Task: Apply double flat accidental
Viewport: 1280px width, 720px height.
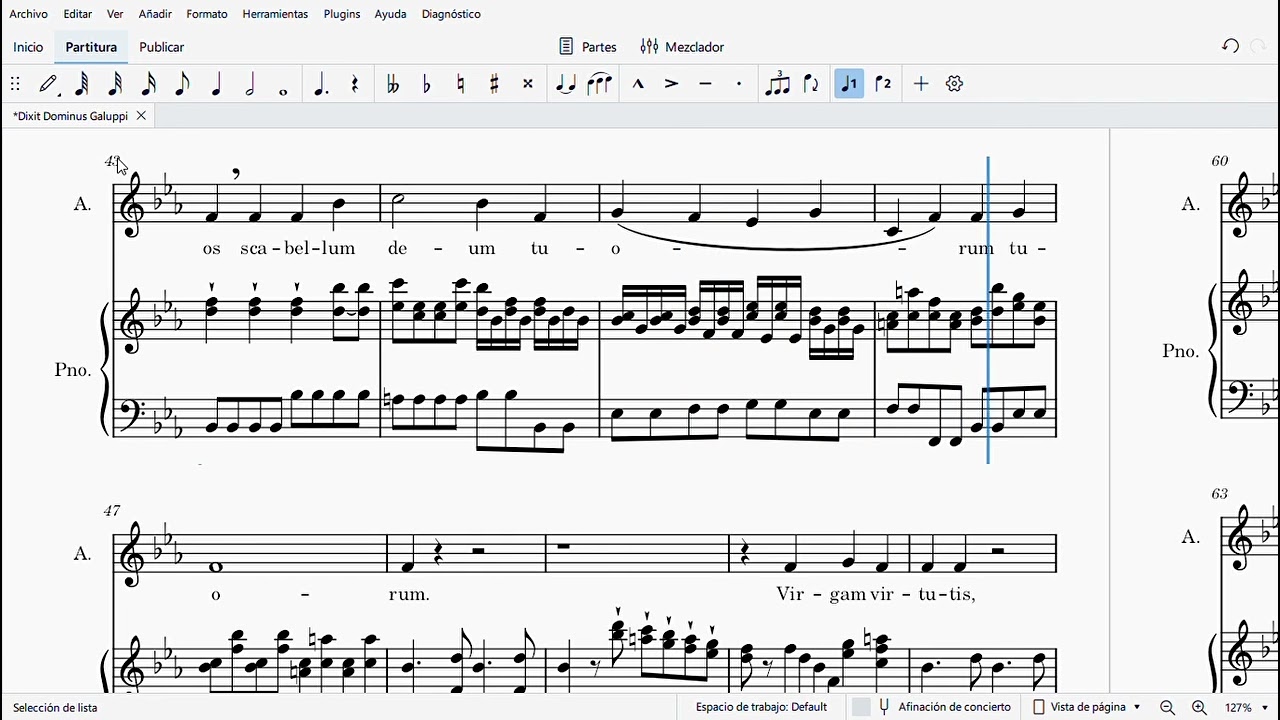Action: coord(393,84)
